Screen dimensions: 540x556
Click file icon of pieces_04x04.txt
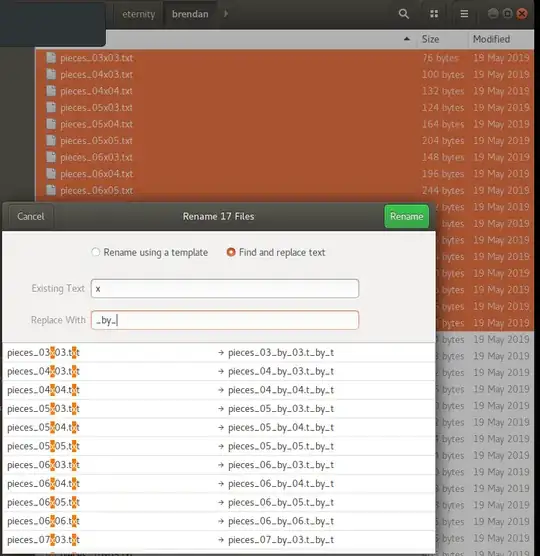51,91
